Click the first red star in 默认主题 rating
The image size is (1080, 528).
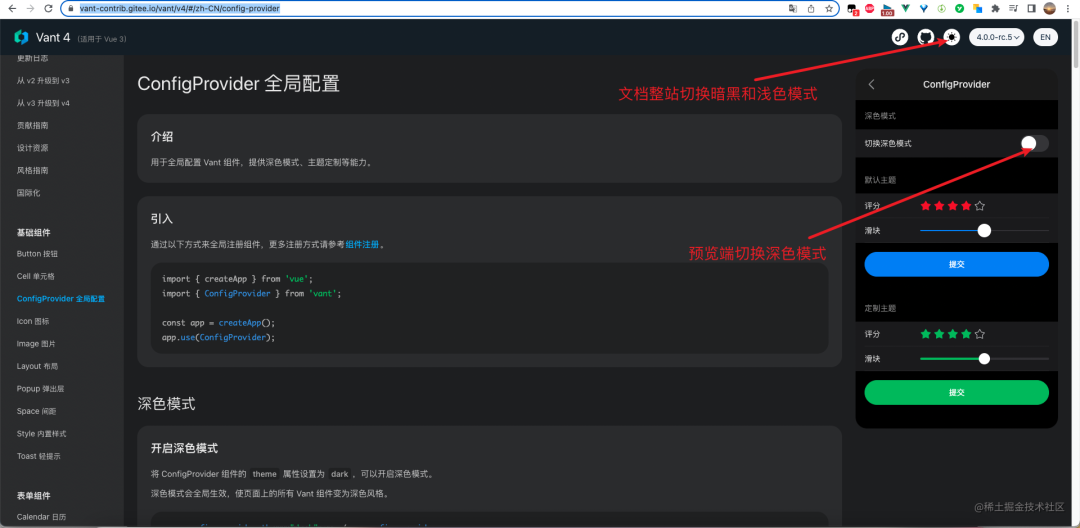tap(926, 206)
